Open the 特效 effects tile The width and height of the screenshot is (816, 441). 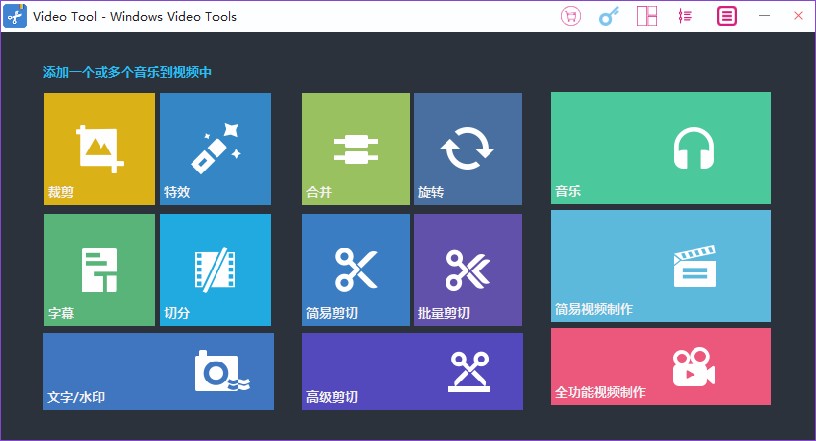(x=215, y=149)
